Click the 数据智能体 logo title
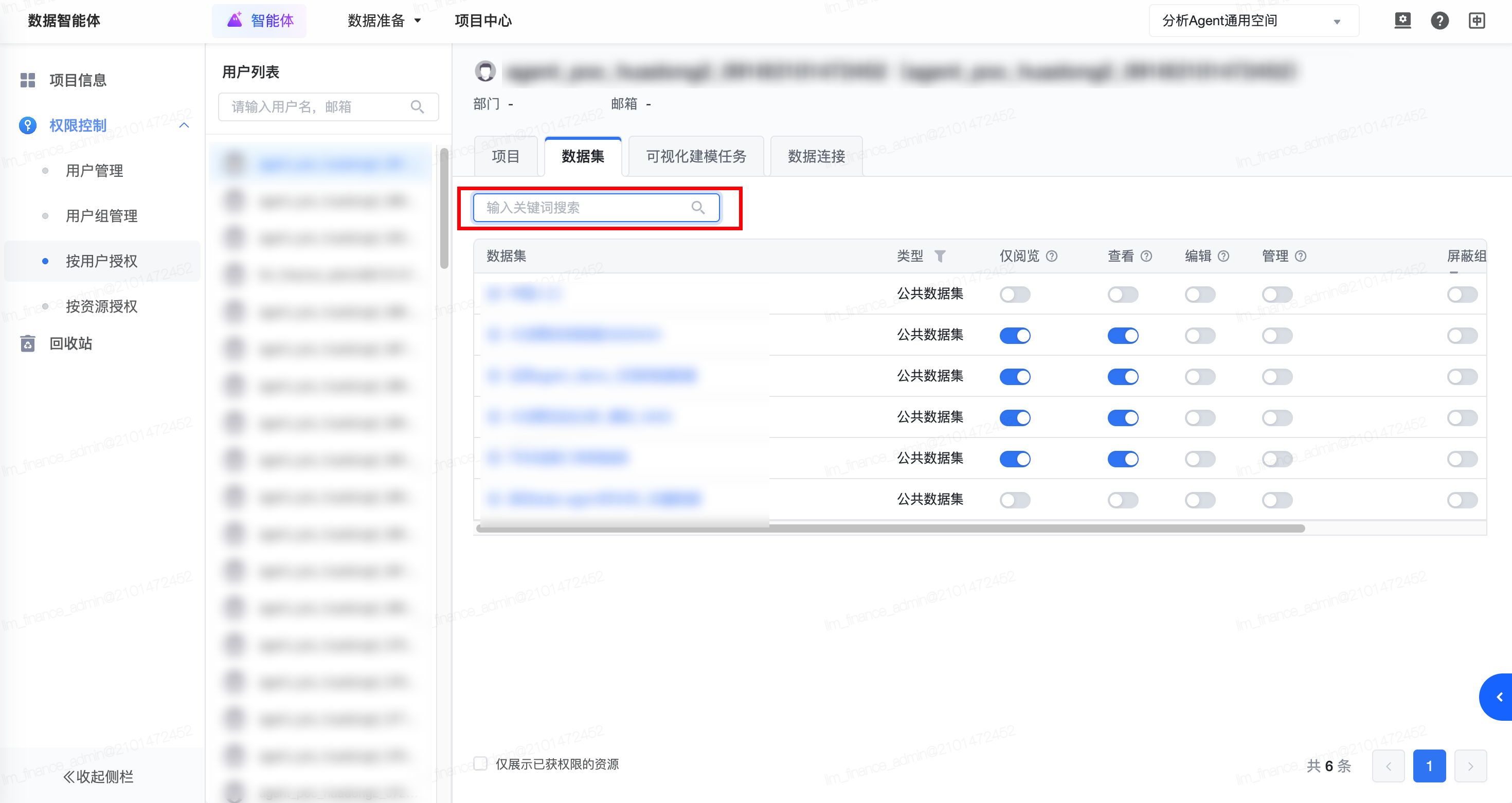This screenshot has height=803, width=1512. point(64,21)
